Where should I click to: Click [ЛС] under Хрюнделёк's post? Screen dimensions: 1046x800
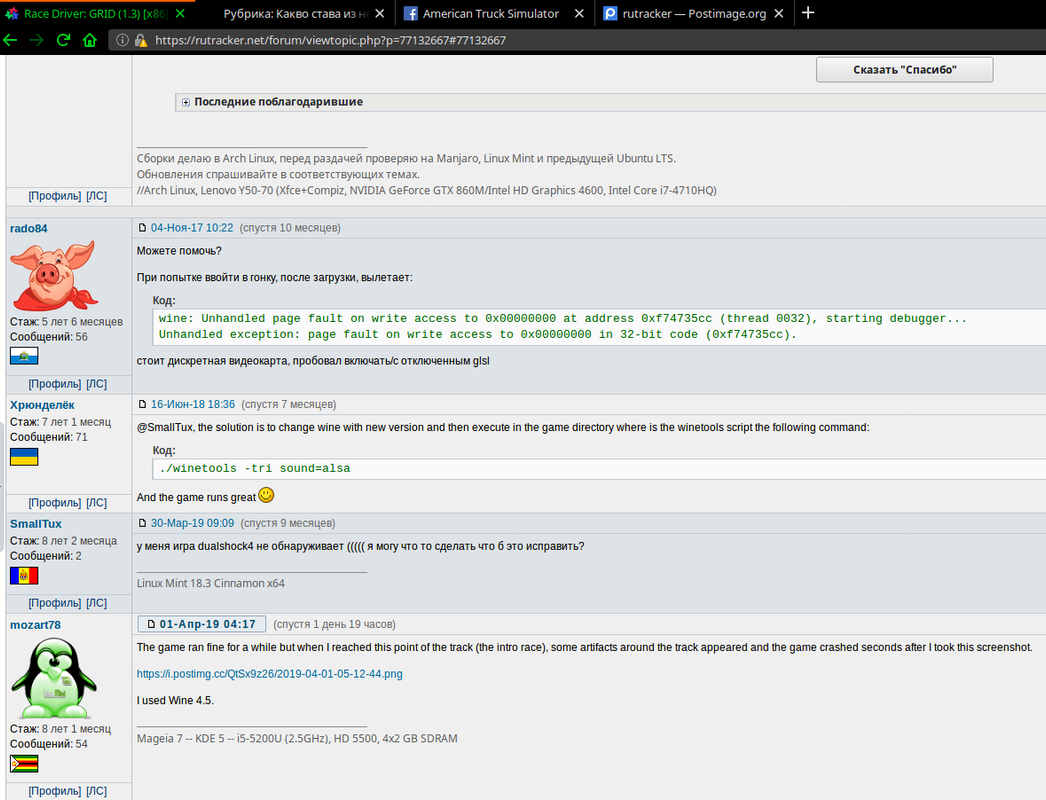(x=97, y=502)
